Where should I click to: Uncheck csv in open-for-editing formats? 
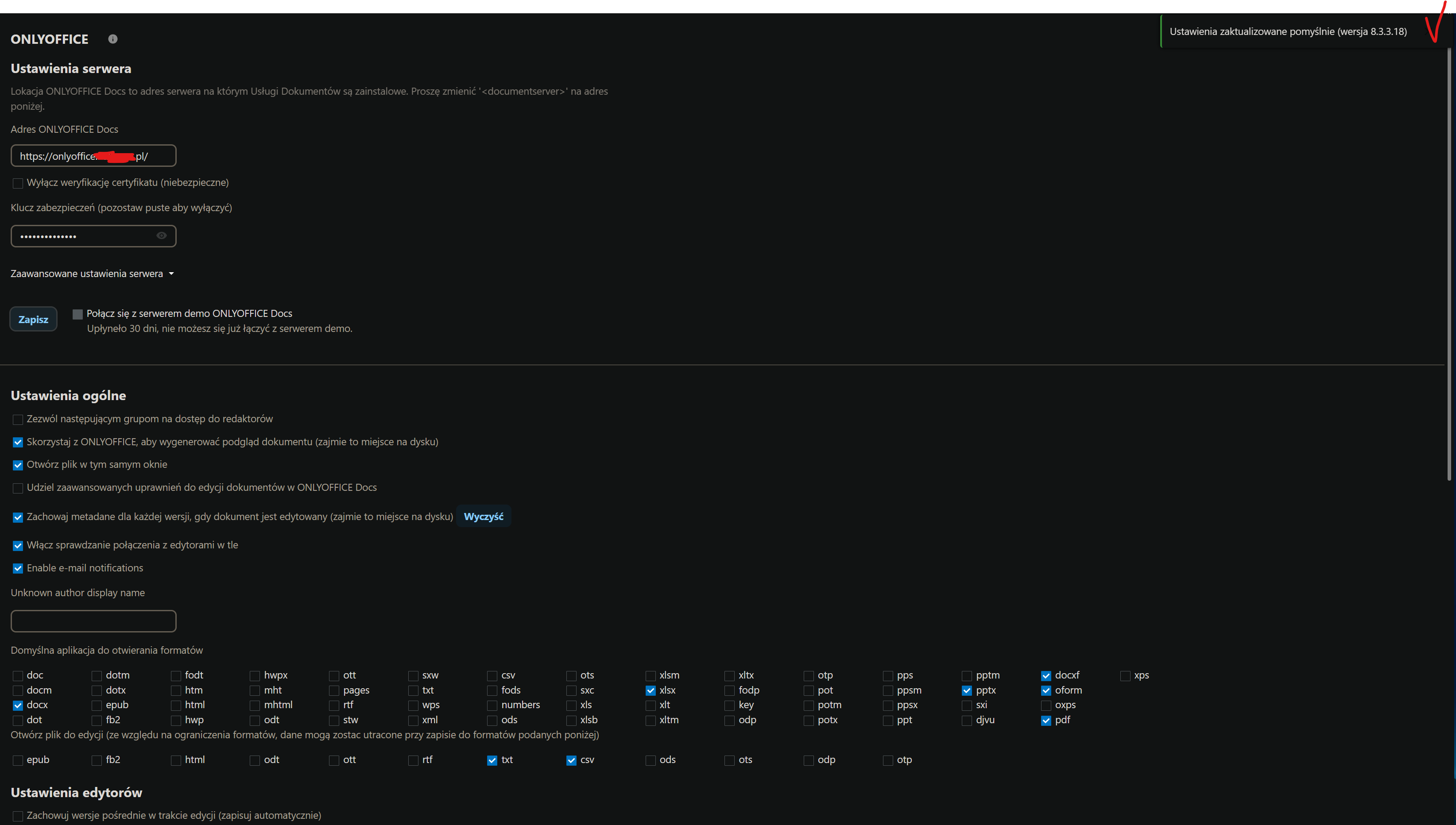tap(571, 760)
